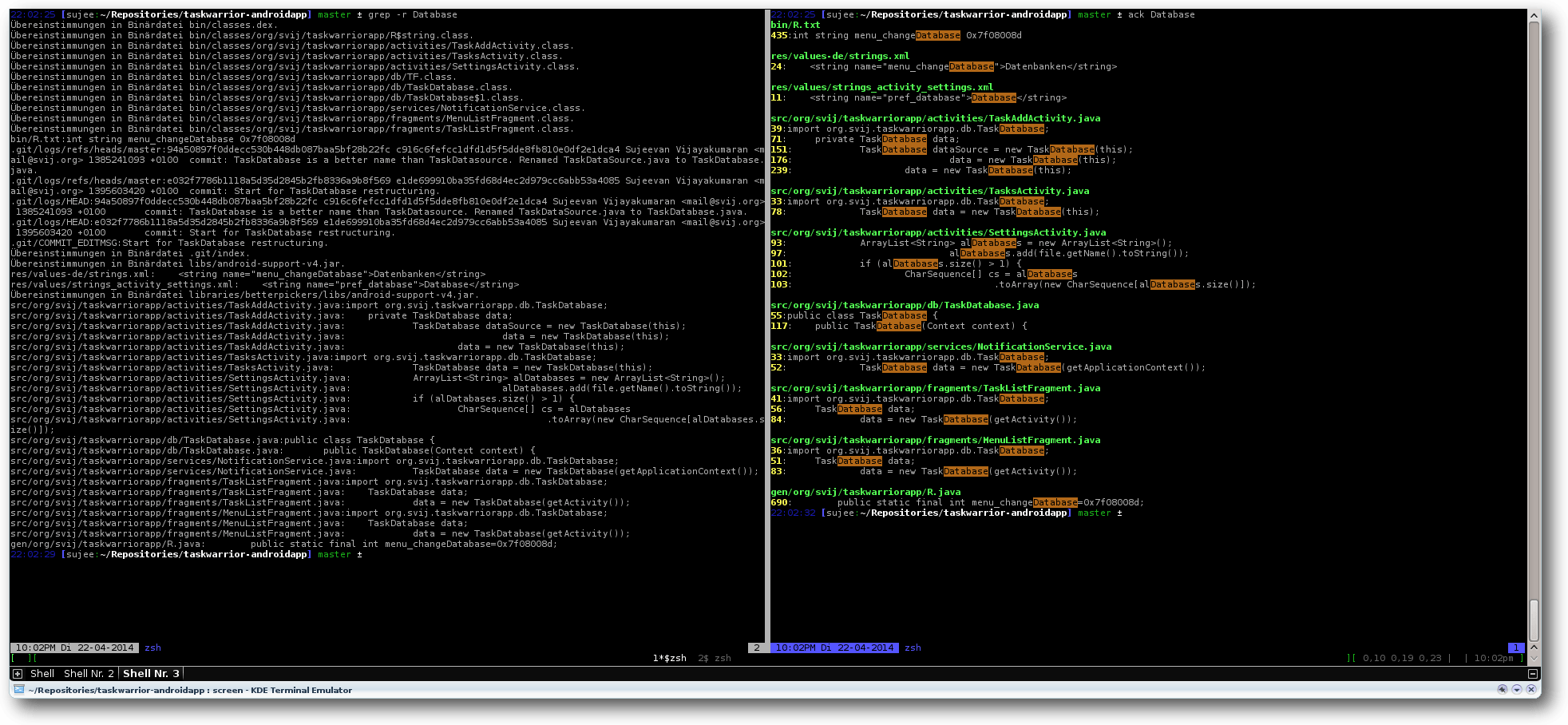Screen dimensions: 1568x725
Task: Click the grep line 'bin/R.txt:int string menu_changeDatabase'
Action: coord(152,139)
